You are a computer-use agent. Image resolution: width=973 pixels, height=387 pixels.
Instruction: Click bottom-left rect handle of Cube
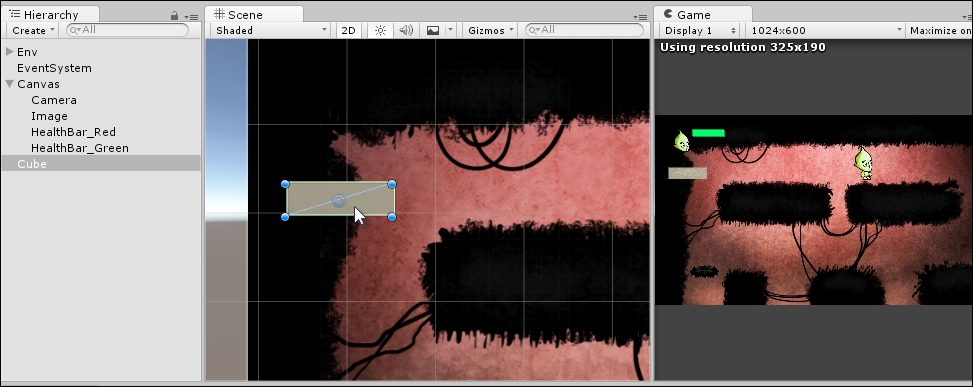285,216
